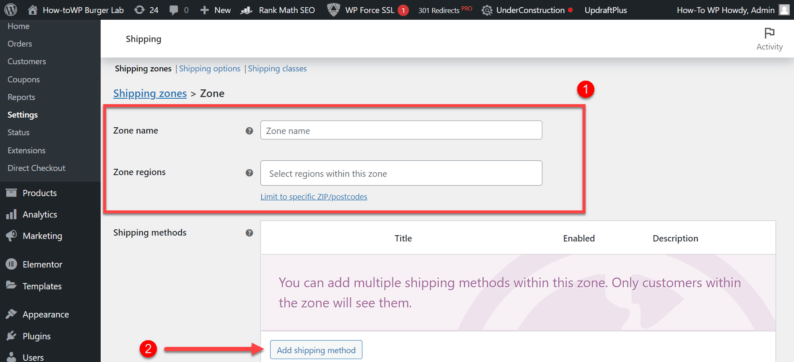Switch to the Shipping options tab

(210, 68)
